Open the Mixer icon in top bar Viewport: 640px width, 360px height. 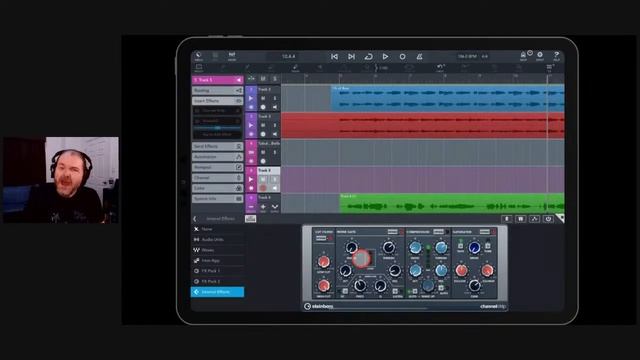click(x=232, y=56)
